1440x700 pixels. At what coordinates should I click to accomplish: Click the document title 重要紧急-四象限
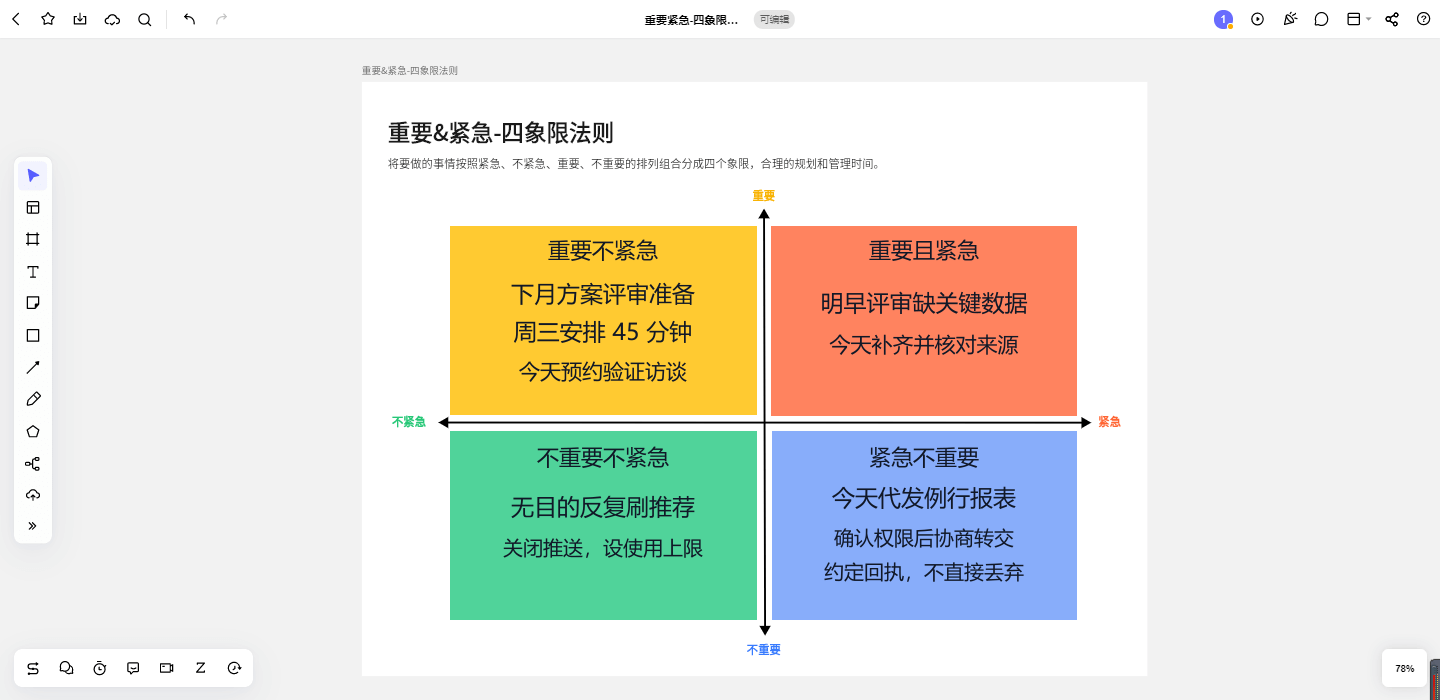(691, 19)
